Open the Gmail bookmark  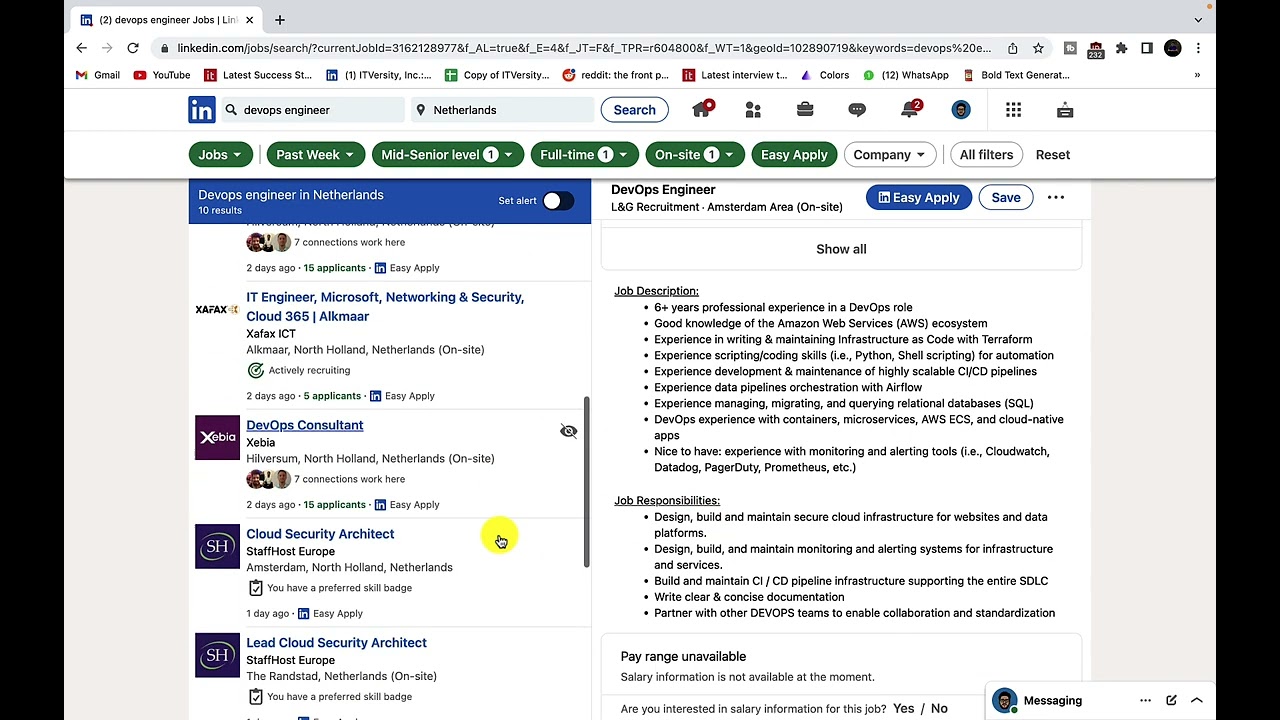click(x=98, y=75)
